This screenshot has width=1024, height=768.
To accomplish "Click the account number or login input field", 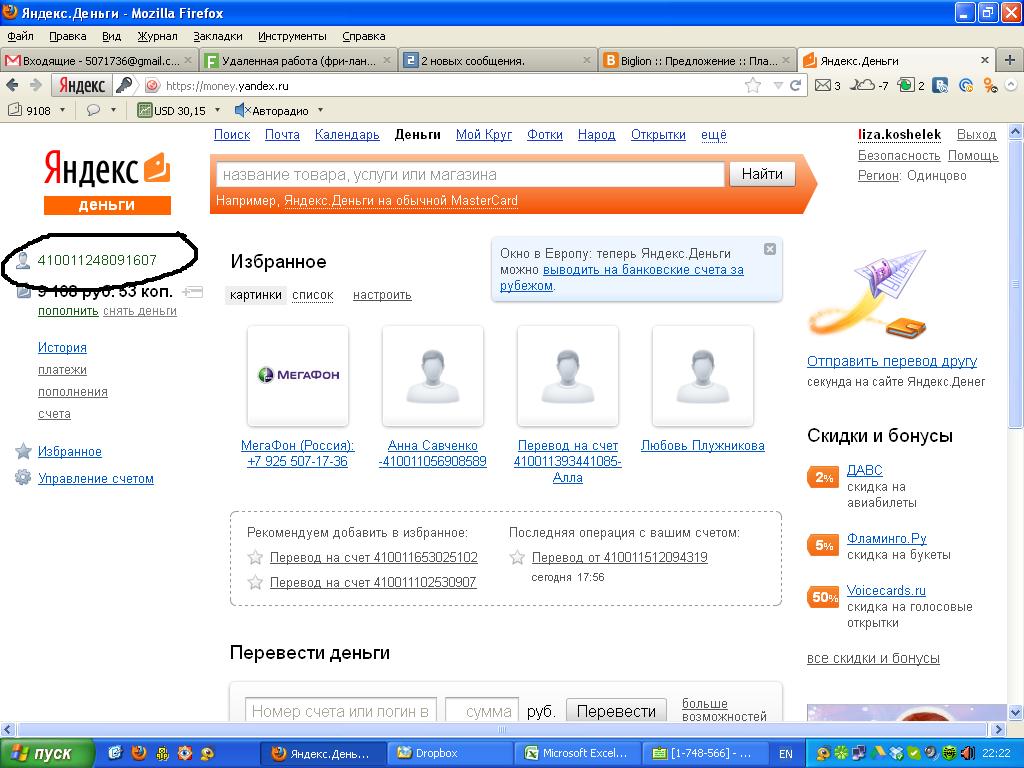I will pyautogui.click(x=340, y=711).
